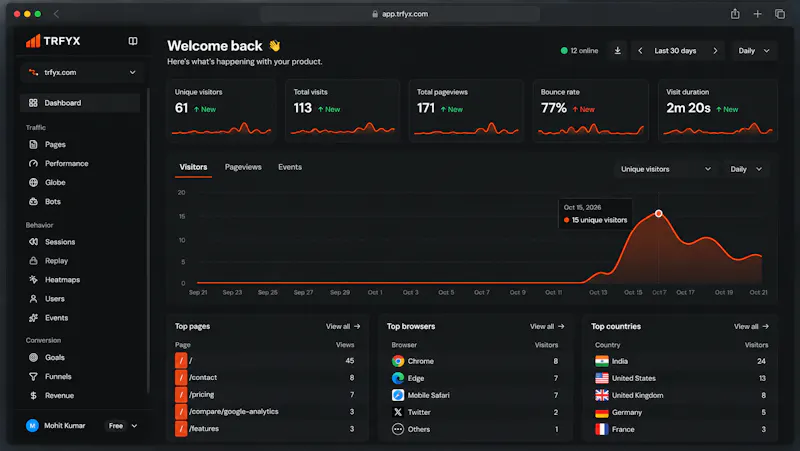Image resolution: width=800 pixels, height=451 pixels.
Task: Open the Visit duration stat card
Action: (x=717, y=110)
